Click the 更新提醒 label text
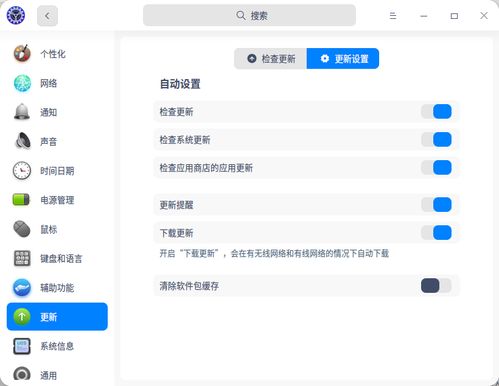Screen dimensions: 499x386 click(176, 205)
